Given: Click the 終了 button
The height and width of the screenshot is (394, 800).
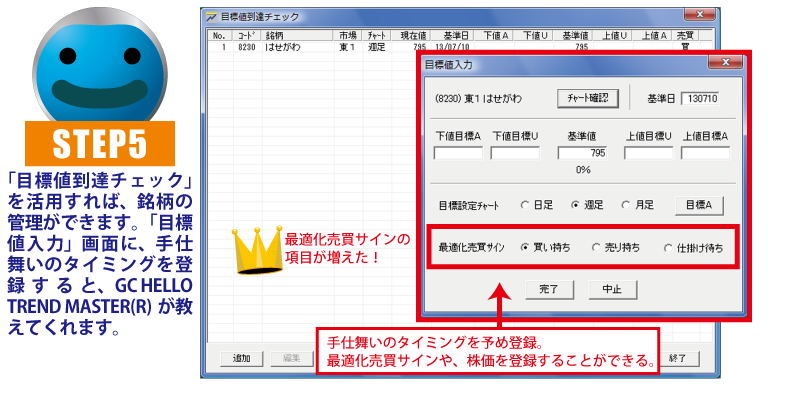Looking at the screenshot, I should point(679,358).
